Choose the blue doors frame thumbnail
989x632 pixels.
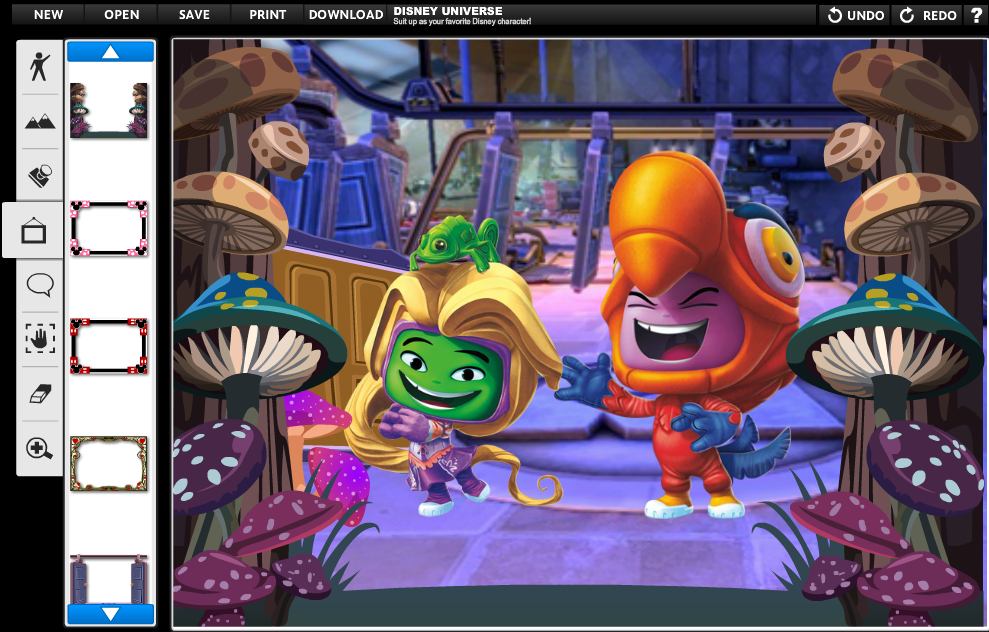(108, 579)
